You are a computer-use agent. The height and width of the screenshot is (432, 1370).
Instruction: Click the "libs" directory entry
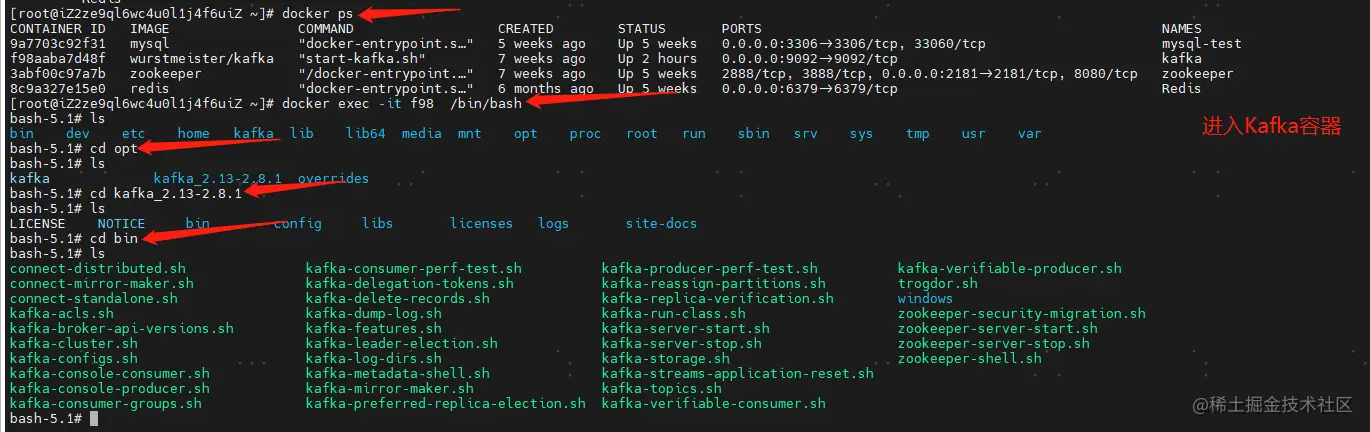pyautogui.click(x=377, y=223)
